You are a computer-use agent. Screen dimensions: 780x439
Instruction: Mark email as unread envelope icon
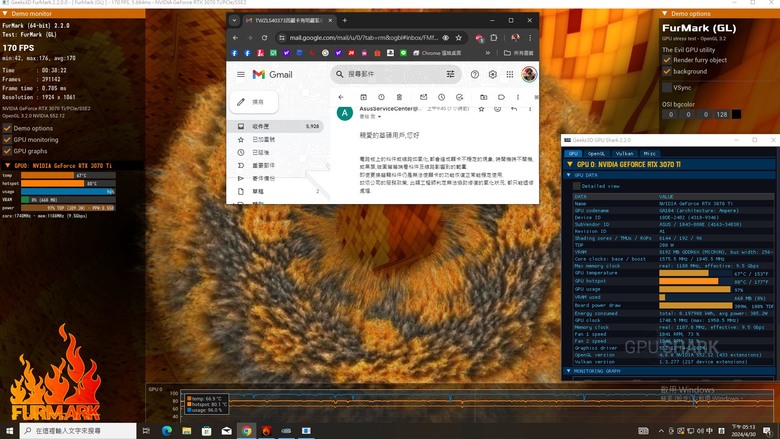(x=423, y=97)
